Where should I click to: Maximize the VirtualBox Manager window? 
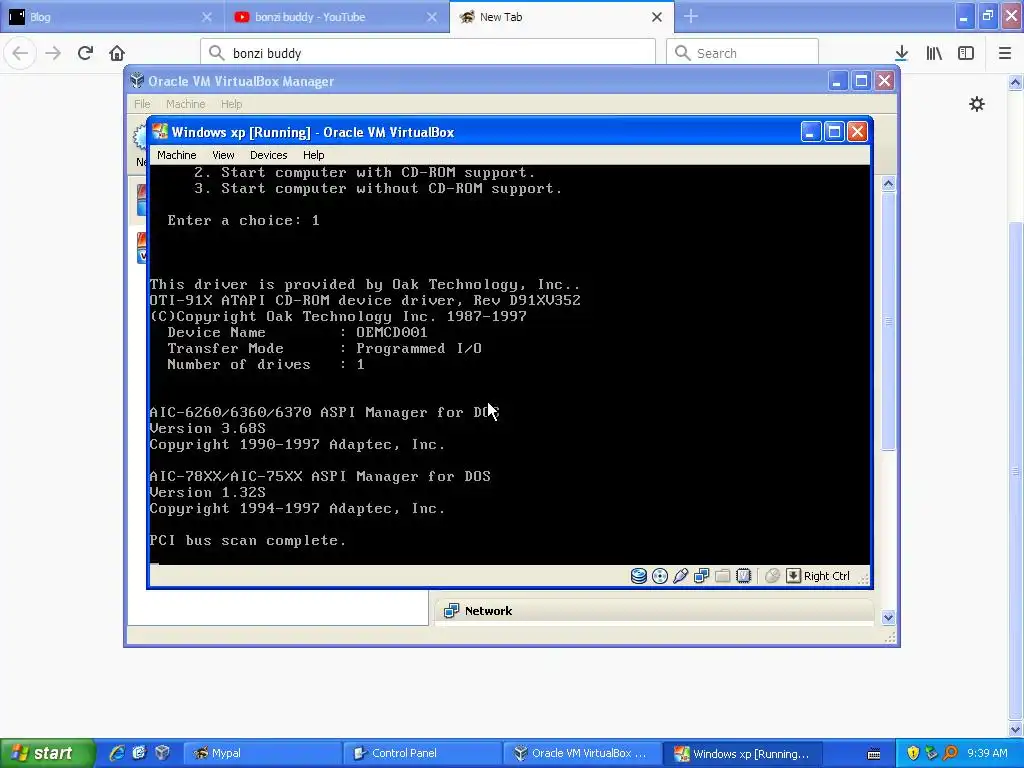[x=861, y=81]
